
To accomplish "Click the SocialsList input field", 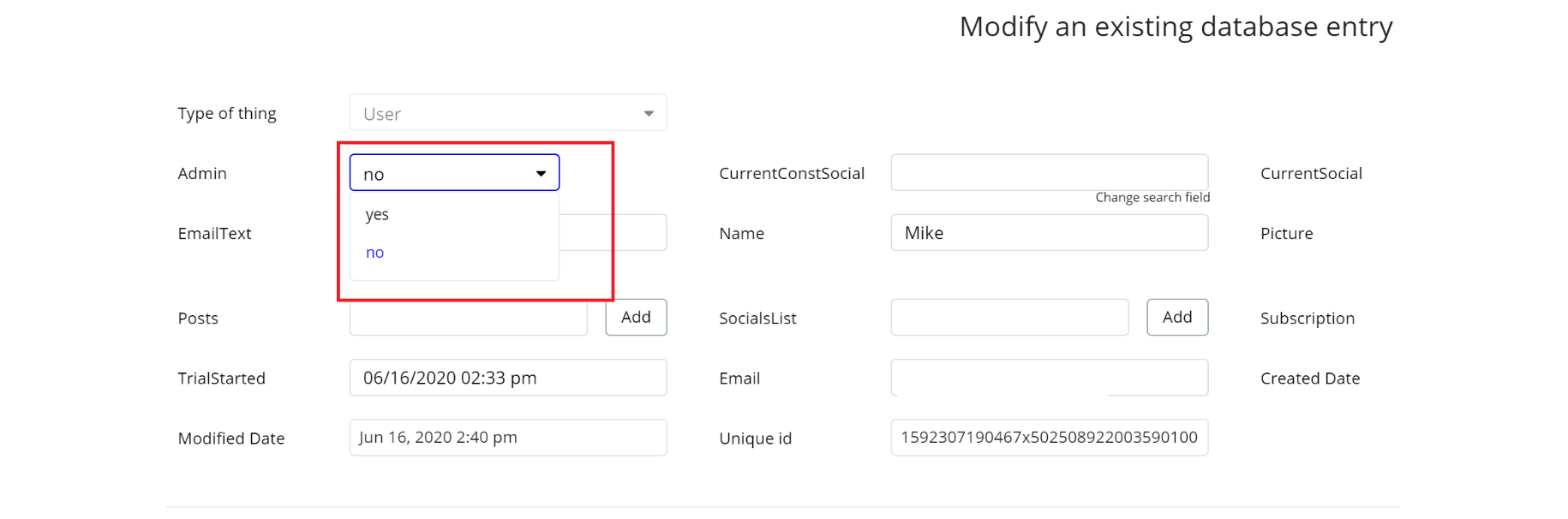I will pyautogui.click(x=1009, y=317).
